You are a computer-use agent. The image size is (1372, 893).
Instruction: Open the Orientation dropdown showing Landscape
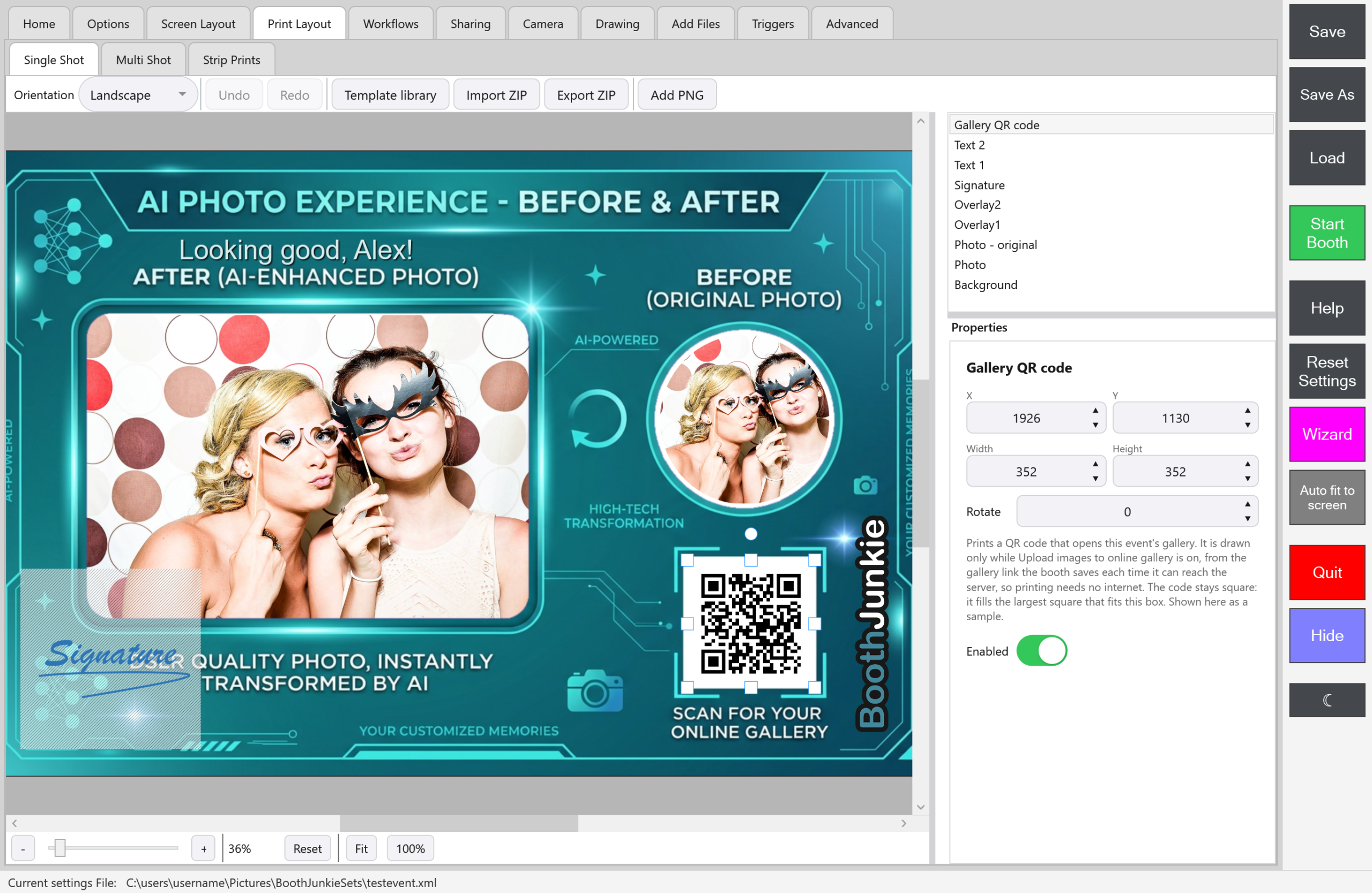coord(138,95)
